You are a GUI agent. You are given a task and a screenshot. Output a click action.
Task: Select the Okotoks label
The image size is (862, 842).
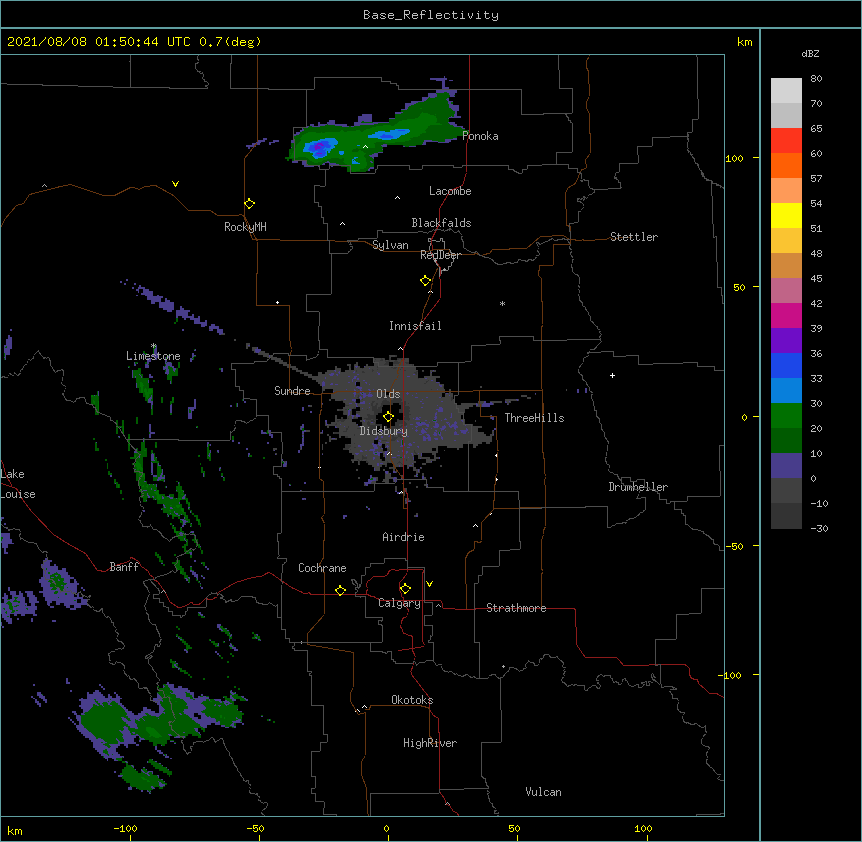coord(412,700)
